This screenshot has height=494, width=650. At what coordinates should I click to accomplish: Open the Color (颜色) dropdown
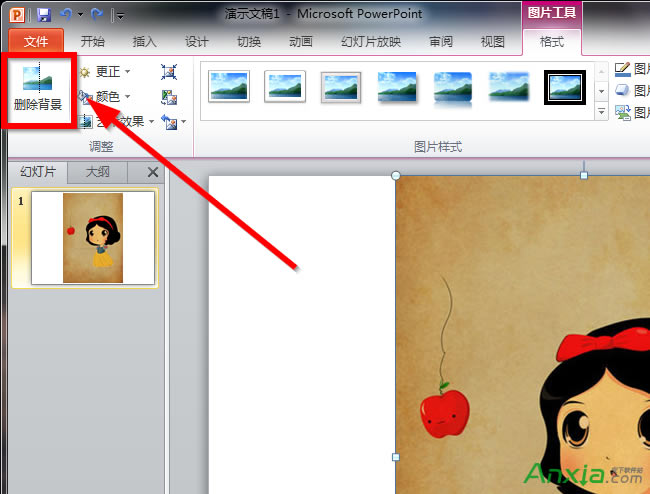[x=104, y=97]
